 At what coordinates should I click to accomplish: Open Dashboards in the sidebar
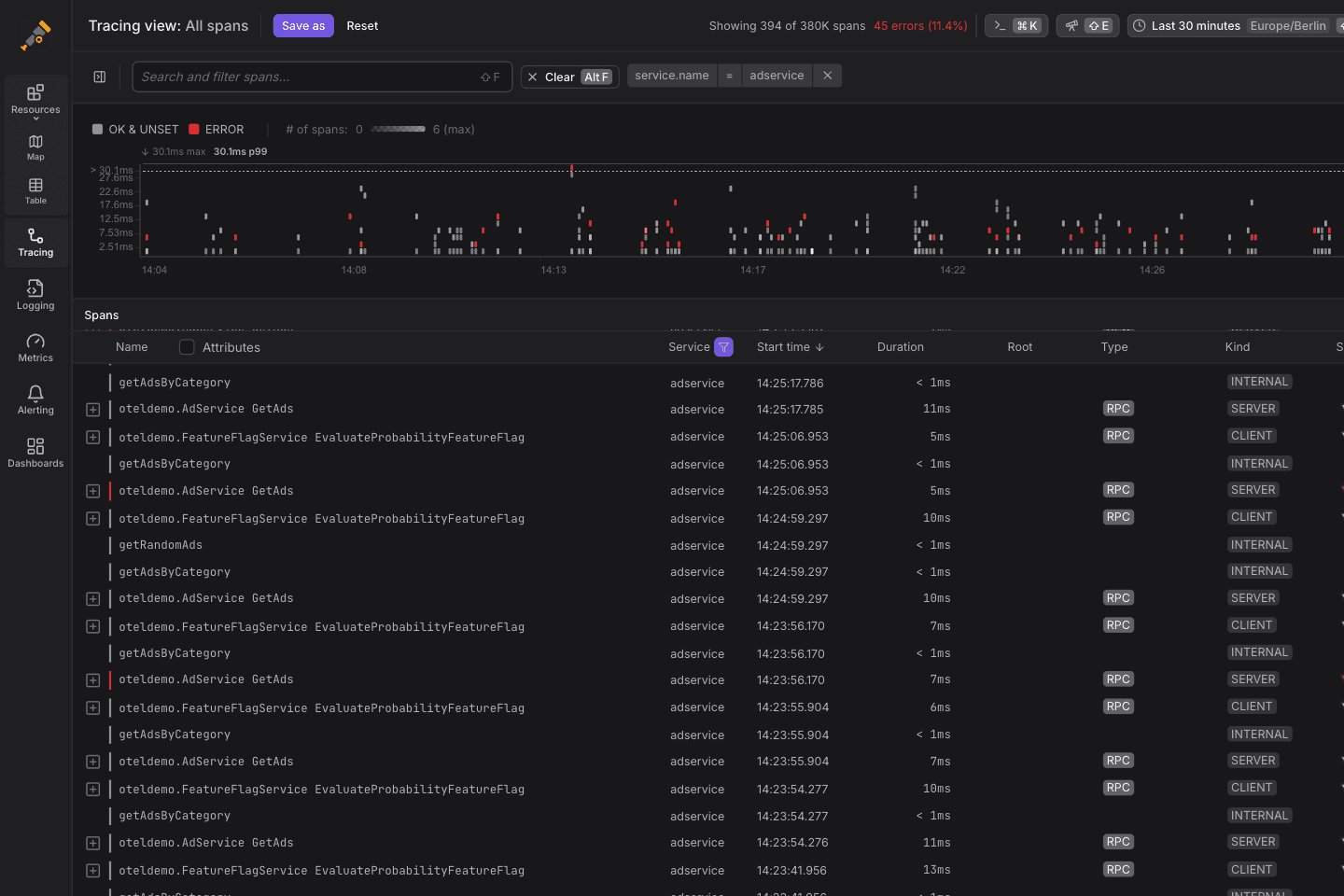tap(35, 452)
